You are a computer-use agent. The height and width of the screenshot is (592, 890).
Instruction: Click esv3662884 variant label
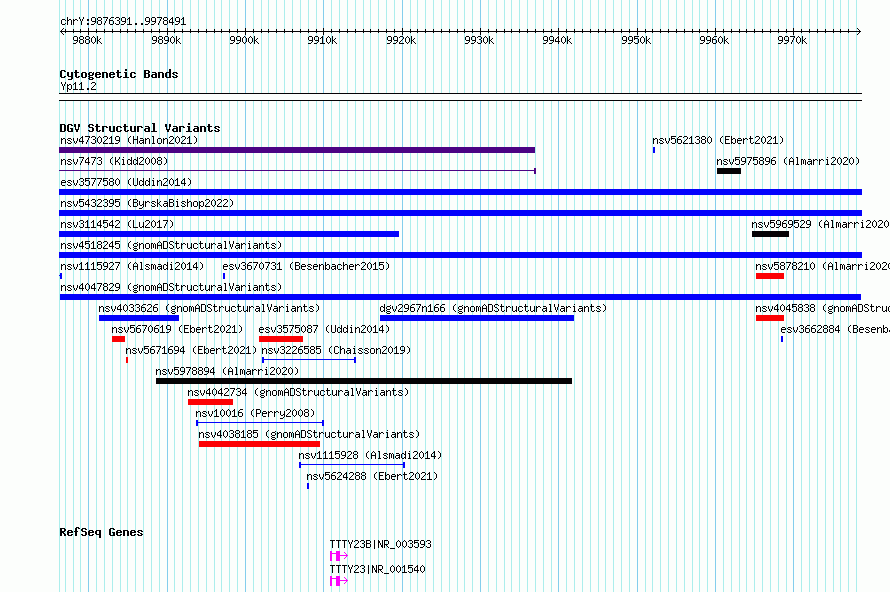[x=835, y=329]
